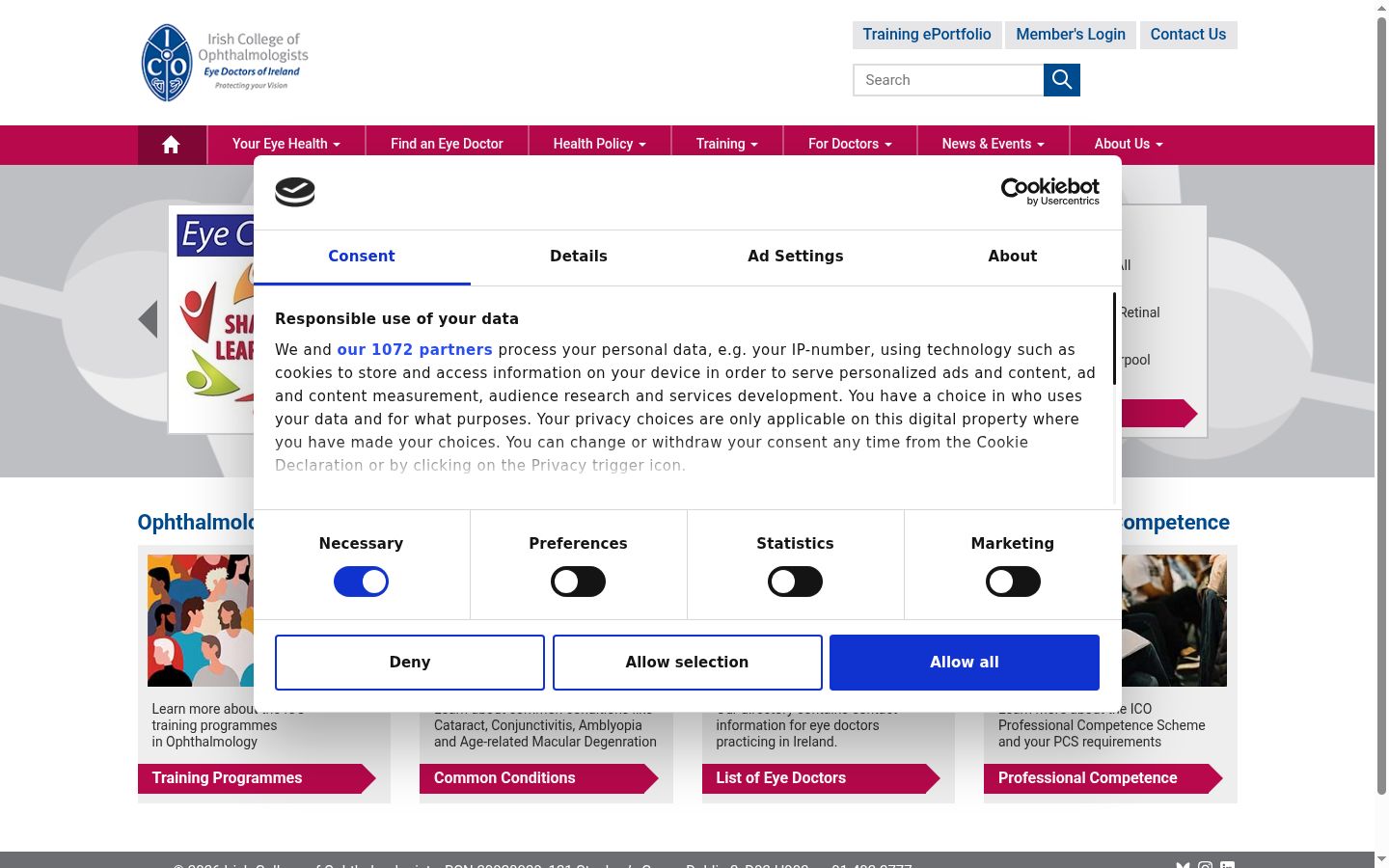Viewport: 1389px width, 868px height.
Task: Open the List of Eye Doctors link
Action: tap(821, 778)
